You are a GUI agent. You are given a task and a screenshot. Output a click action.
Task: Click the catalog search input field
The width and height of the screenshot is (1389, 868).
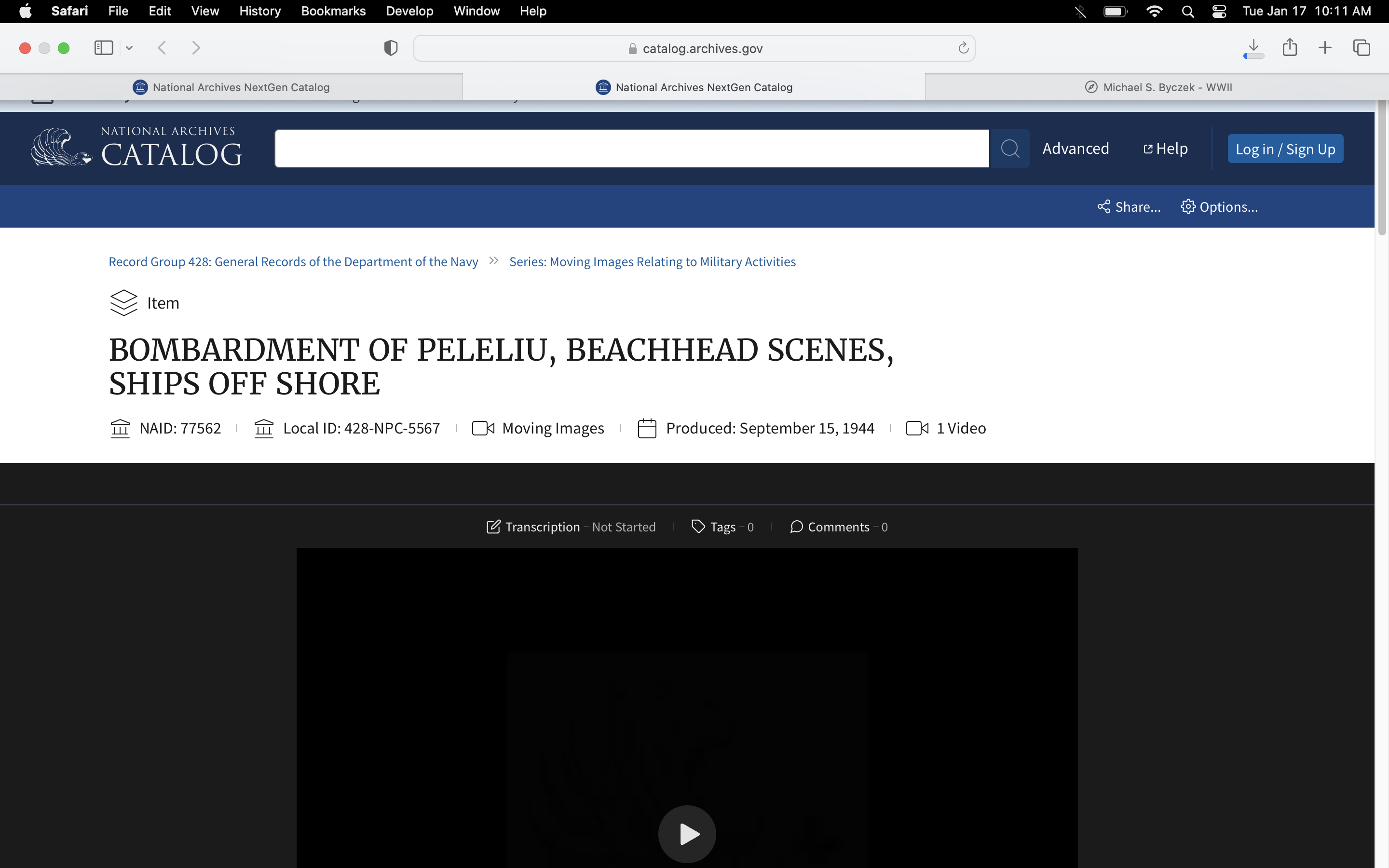coord(631,149)
